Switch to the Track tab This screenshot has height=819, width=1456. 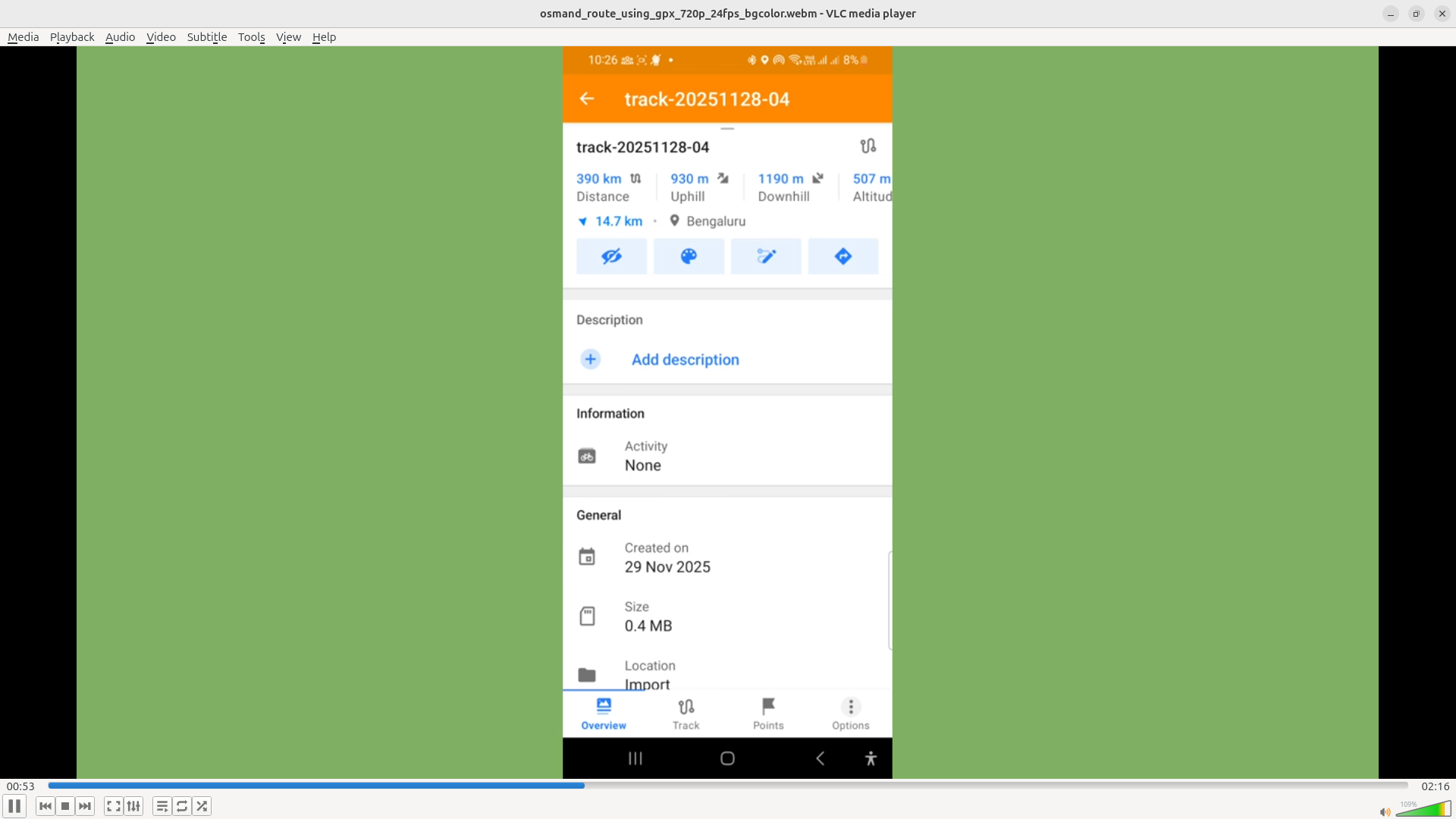pyautogui.click(x=686, y=714)
